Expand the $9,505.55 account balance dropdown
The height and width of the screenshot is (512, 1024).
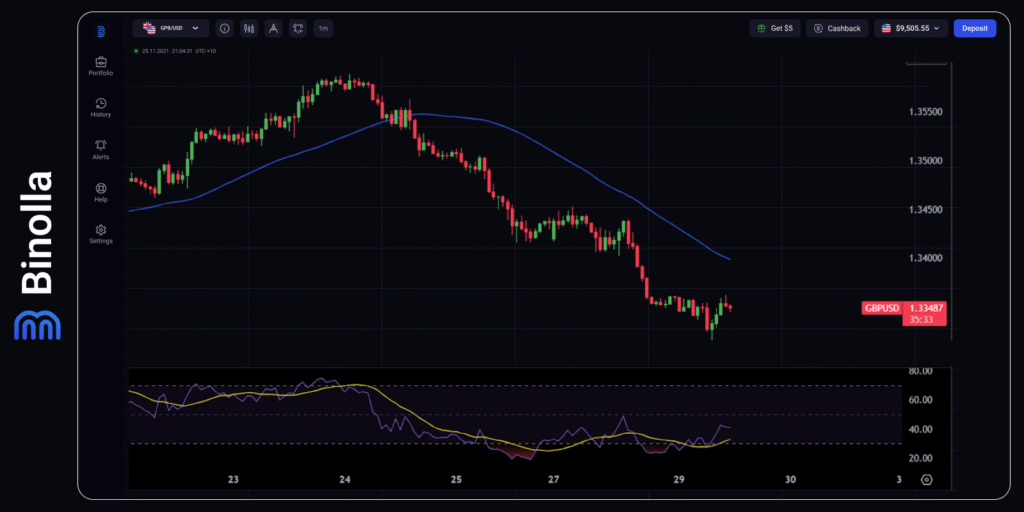coord(910,29)
